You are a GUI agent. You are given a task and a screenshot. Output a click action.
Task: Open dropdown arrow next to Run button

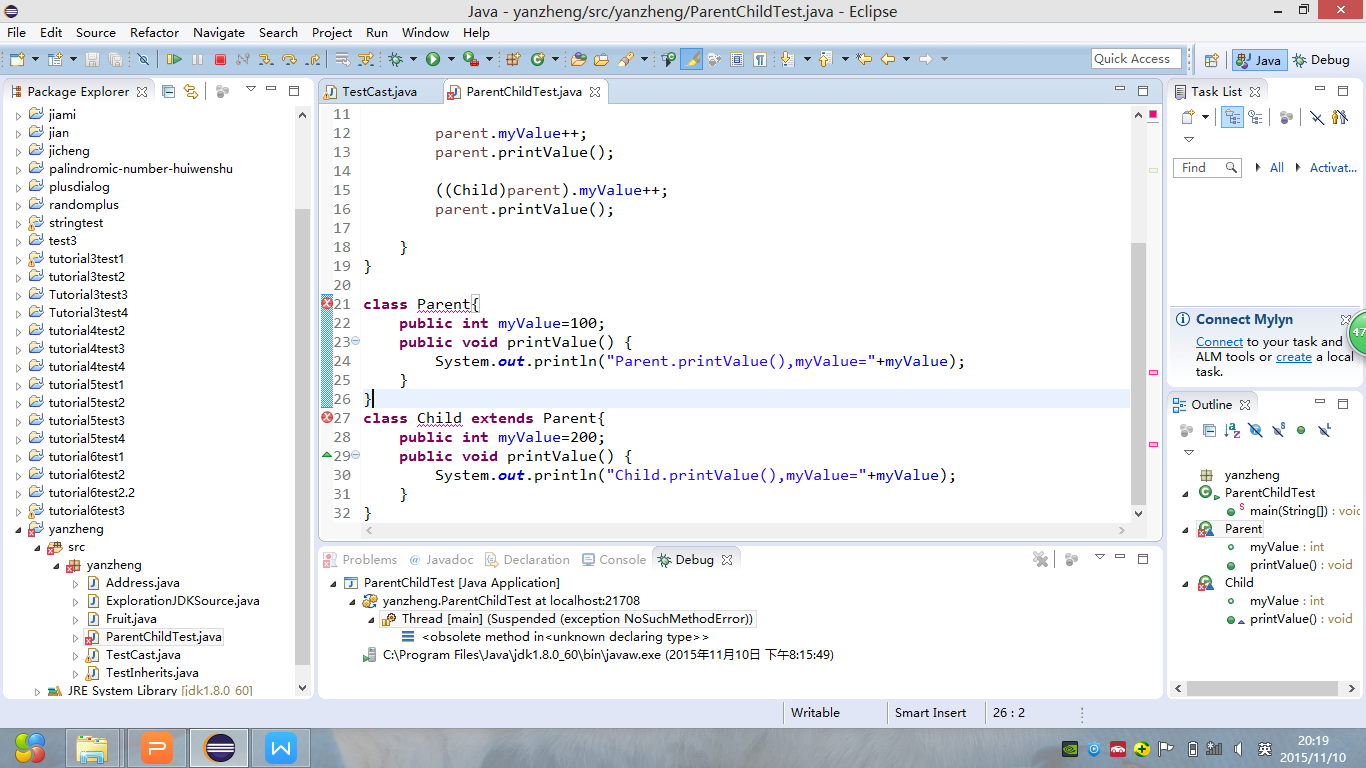tap(451, 59)
